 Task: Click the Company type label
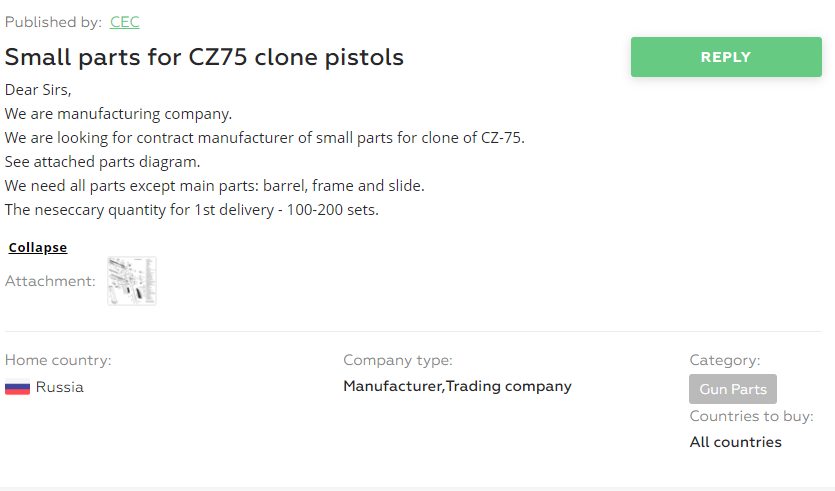pos(398,361)
